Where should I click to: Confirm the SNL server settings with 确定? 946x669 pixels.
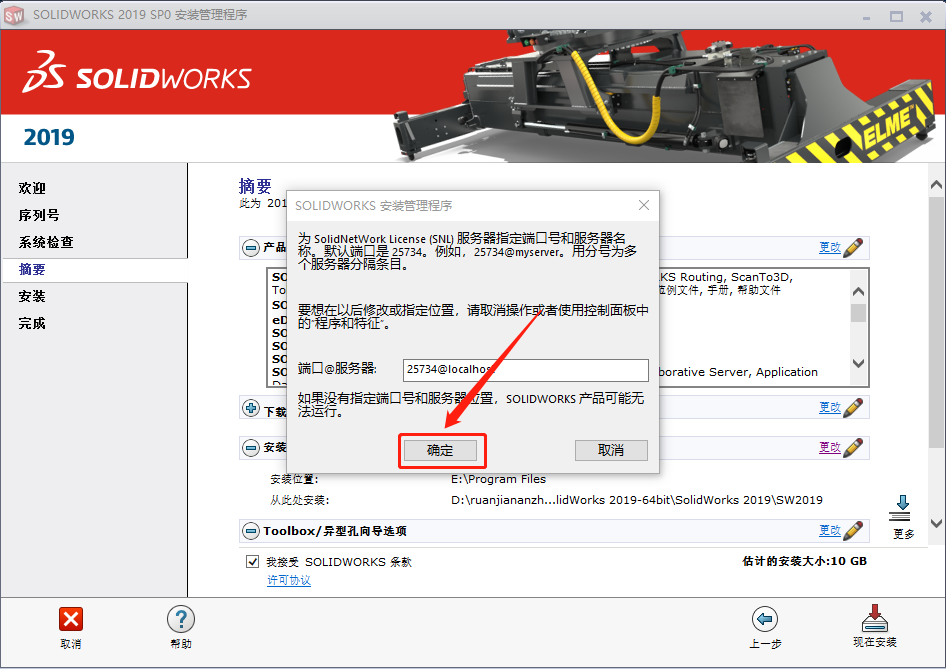tap(441, 450)
